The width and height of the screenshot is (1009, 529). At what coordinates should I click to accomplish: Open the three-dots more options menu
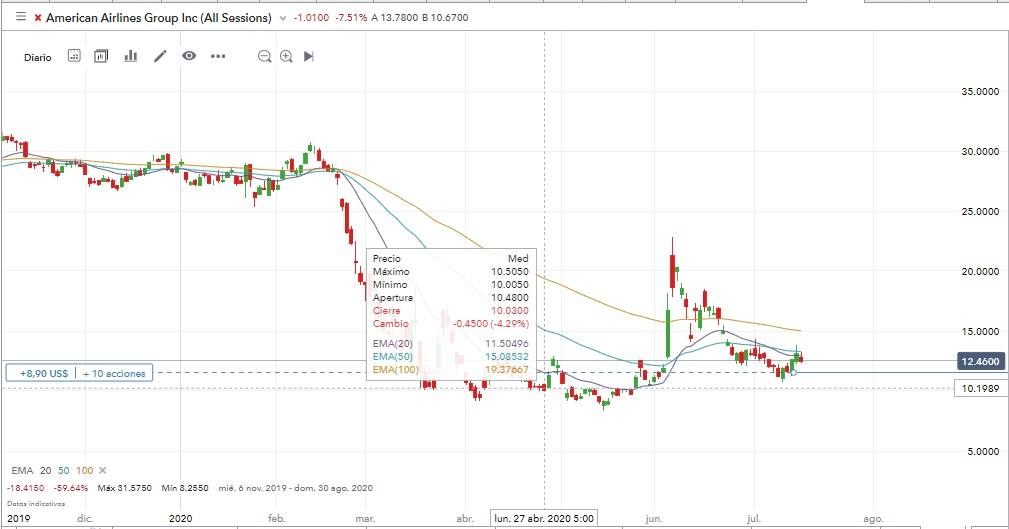tap(218, 56)
